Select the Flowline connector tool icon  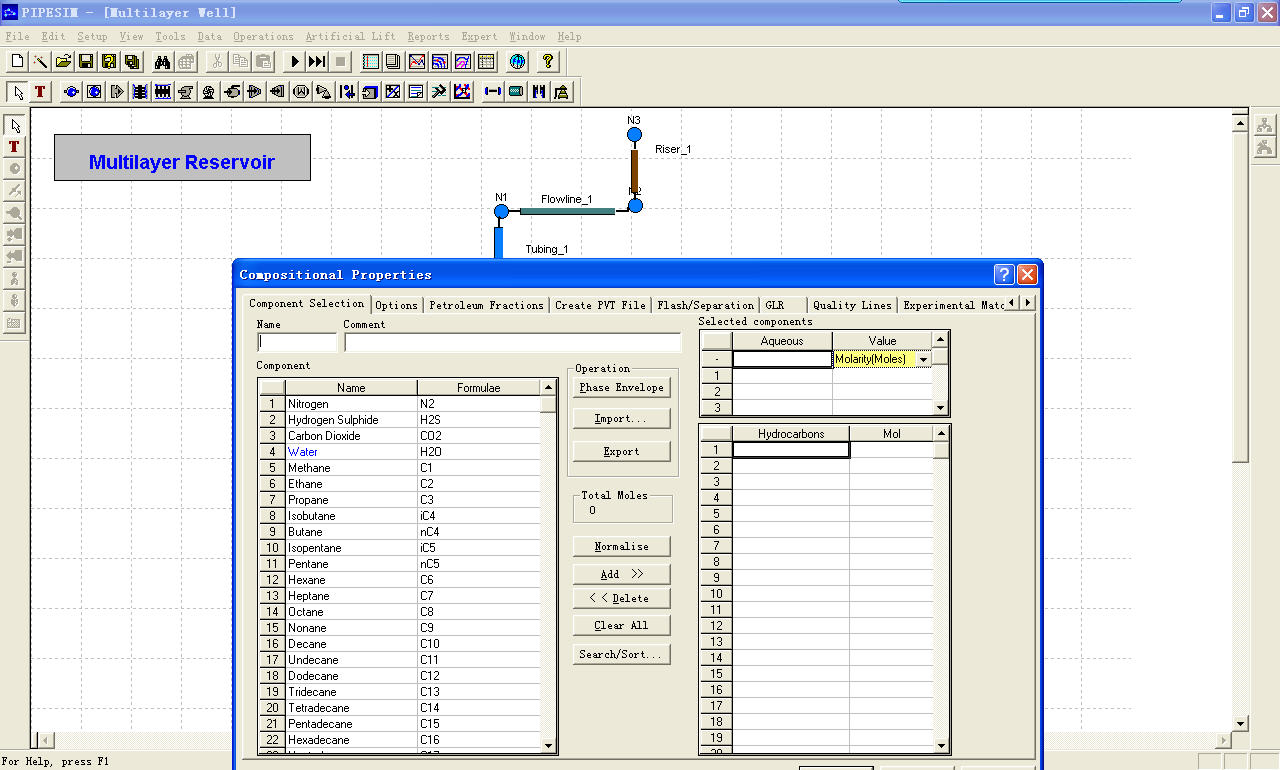point(492,92)
